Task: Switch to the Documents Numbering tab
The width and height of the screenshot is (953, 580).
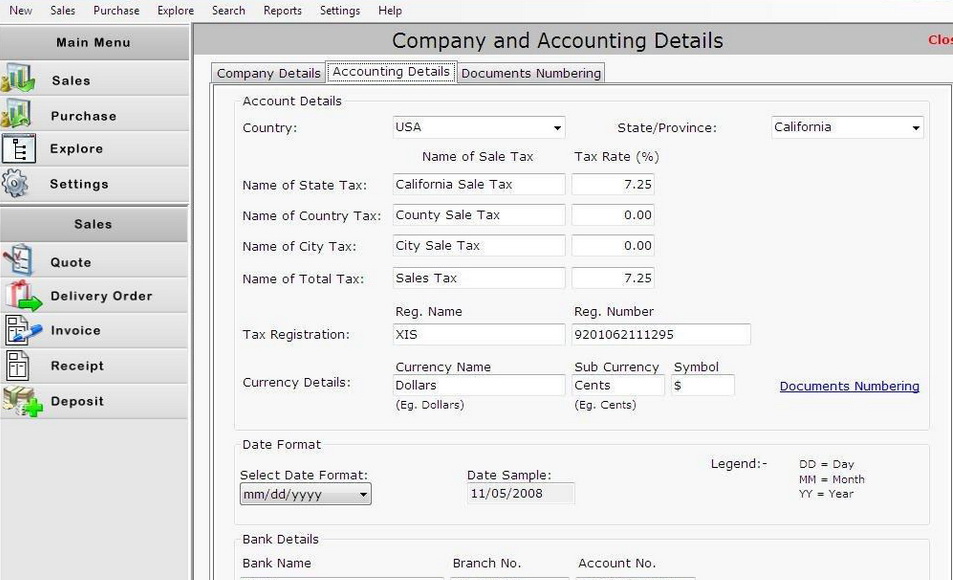Action: coord(531,73)
